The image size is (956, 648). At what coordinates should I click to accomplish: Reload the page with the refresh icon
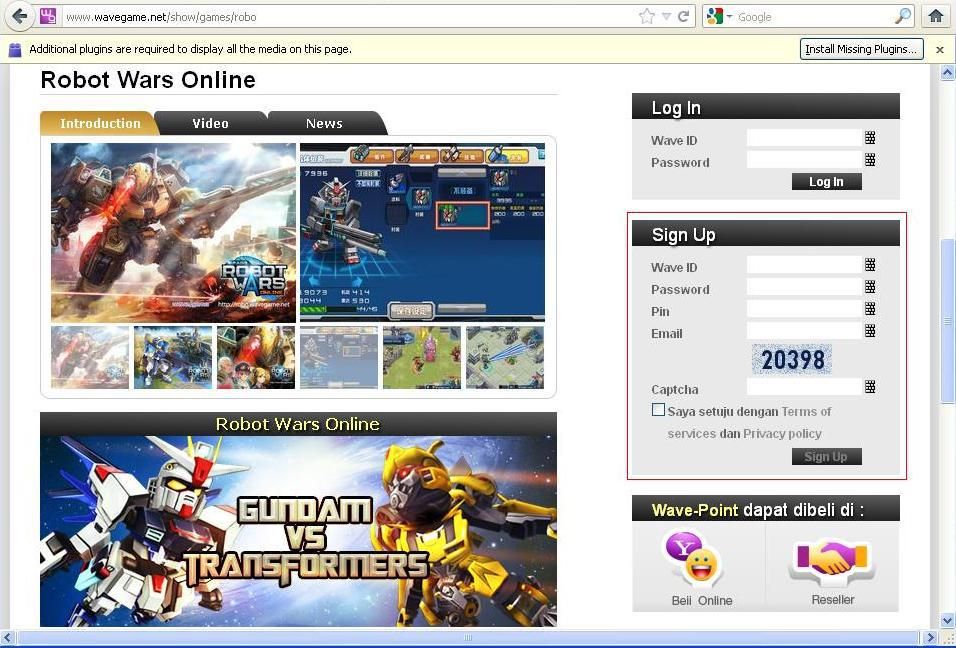(683, 16)
